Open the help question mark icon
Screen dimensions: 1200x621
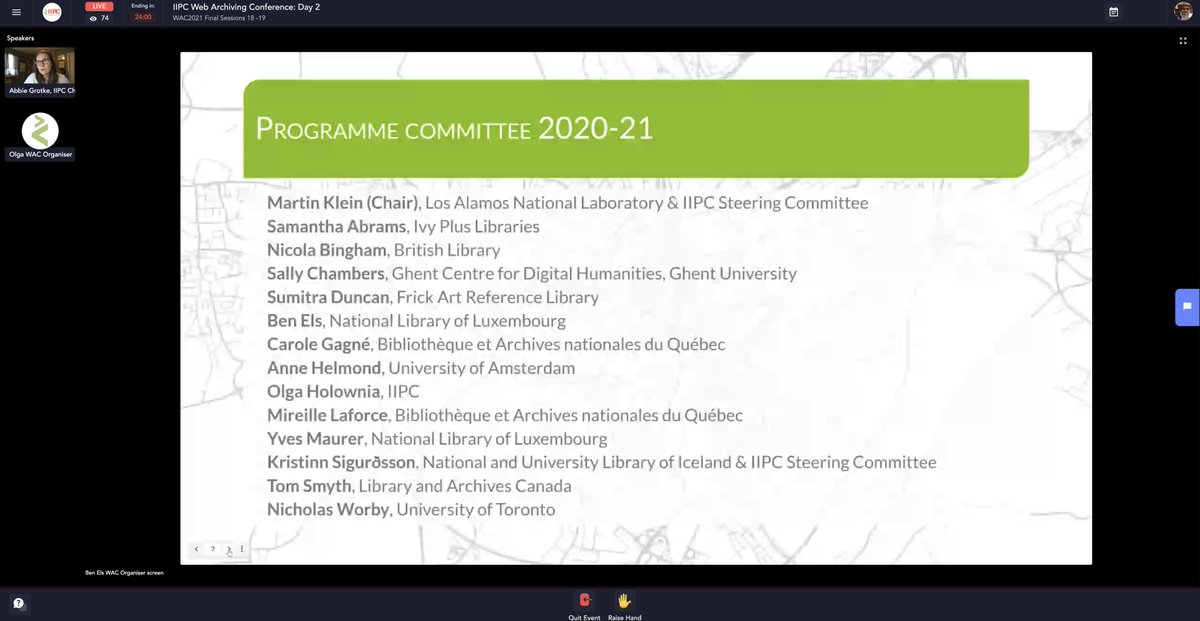coord(18,603)
